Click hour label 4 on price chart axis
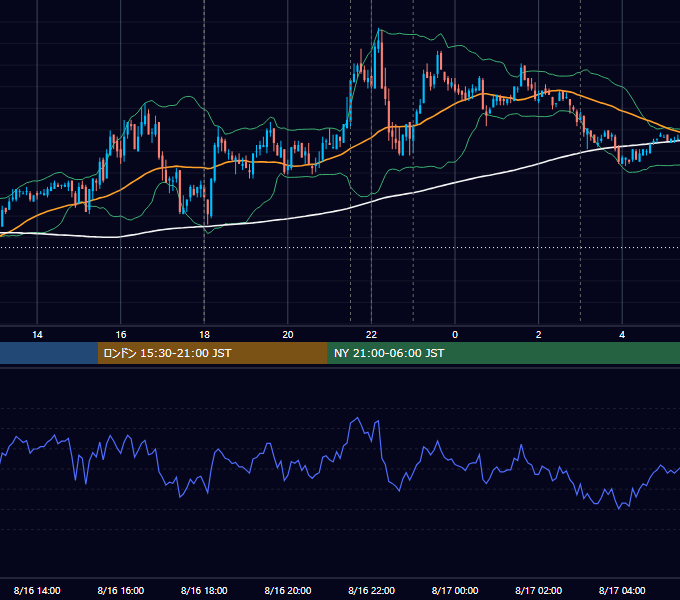680x600 pixels. point(622,335)
